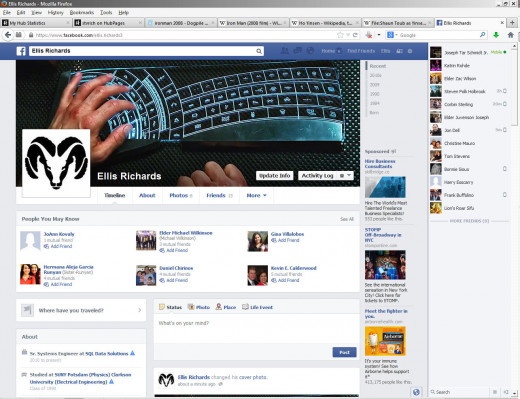Click the Facebook logo icon
Screen dimensions: 520x399
(x=21, y=51)
